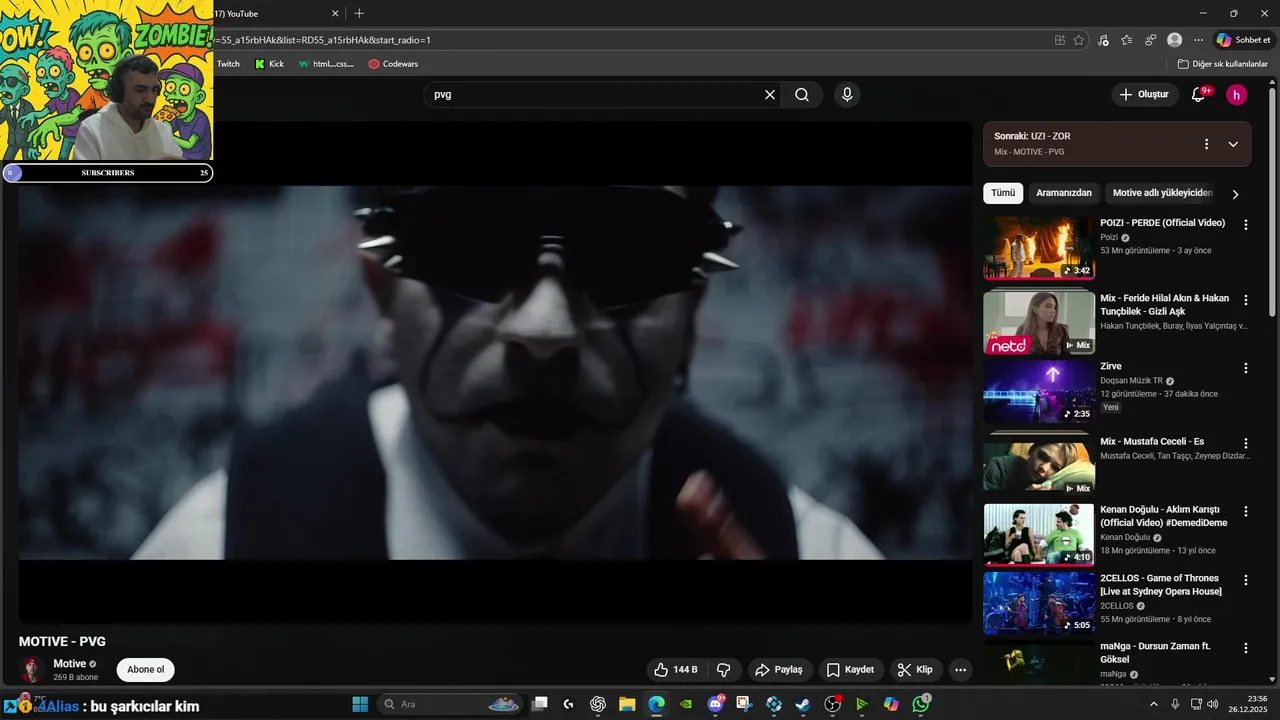Start voice search with microphone icon
The width and height of the screenshot is (1280, 720).
[x=847, y=95]
